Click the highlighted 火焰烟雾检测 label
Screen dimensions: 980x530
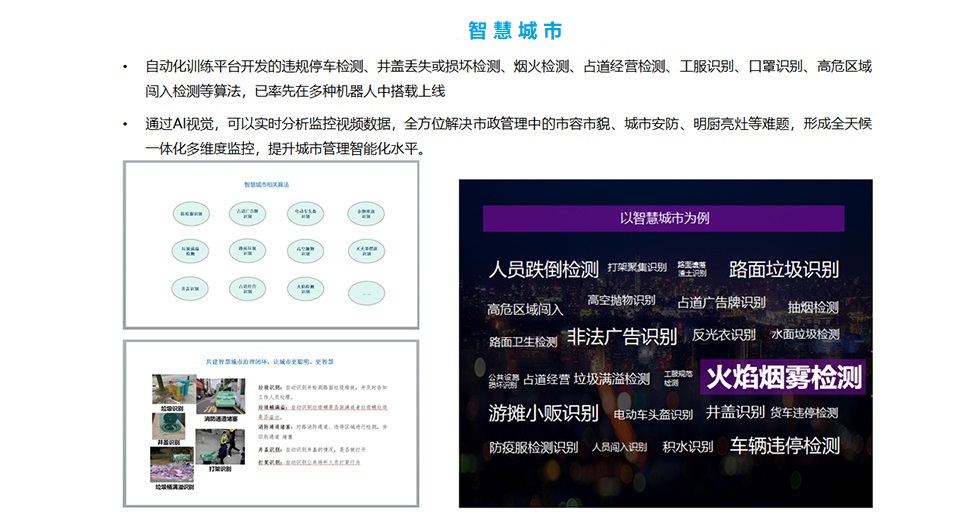(x=782, y=377)
